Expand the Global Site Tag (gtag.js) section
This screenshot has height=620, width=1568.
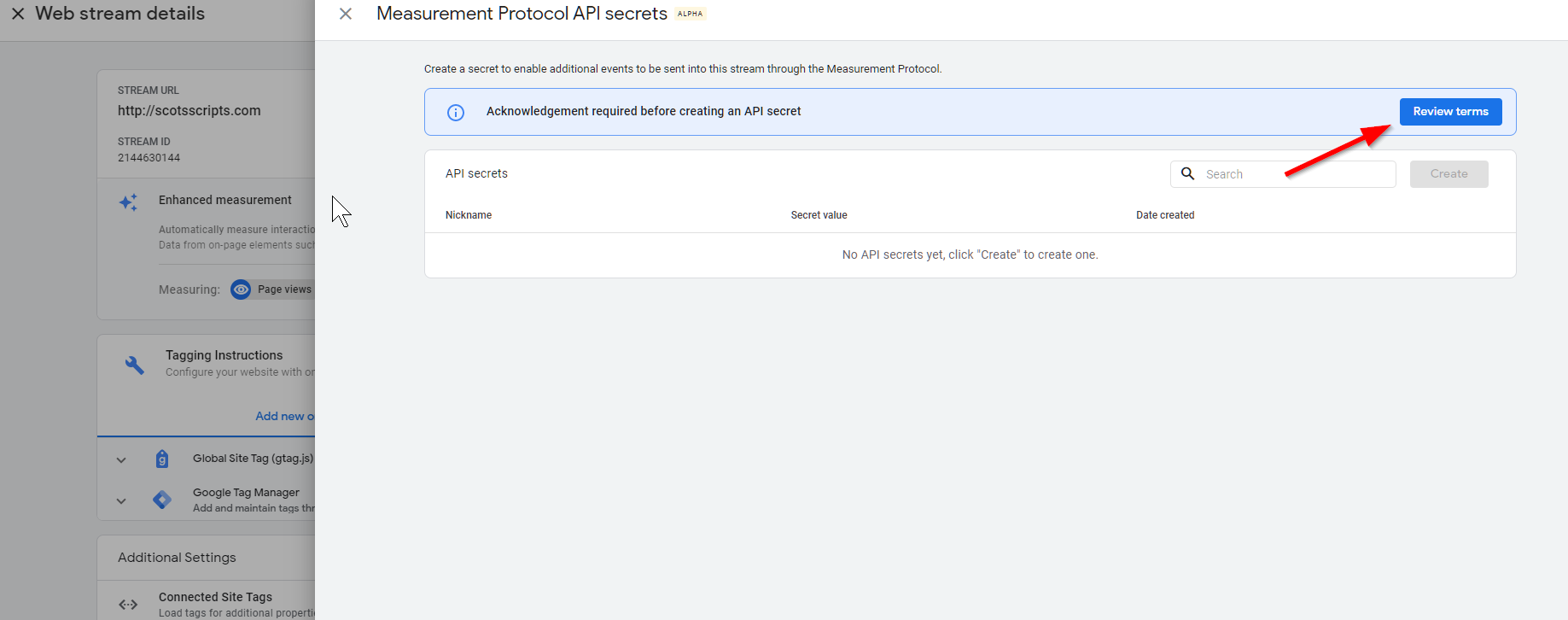tap(121, 460)
